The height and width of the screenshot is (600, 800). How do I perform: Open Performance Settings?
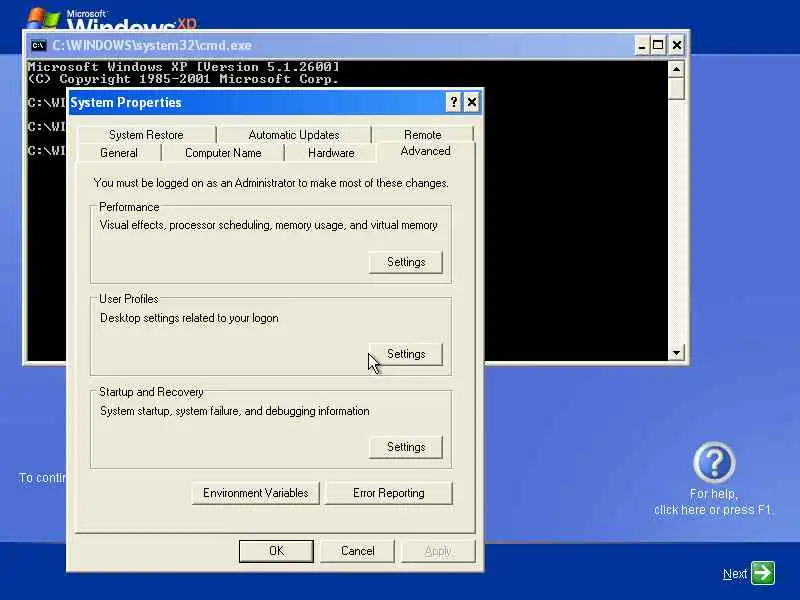[406, 262]
